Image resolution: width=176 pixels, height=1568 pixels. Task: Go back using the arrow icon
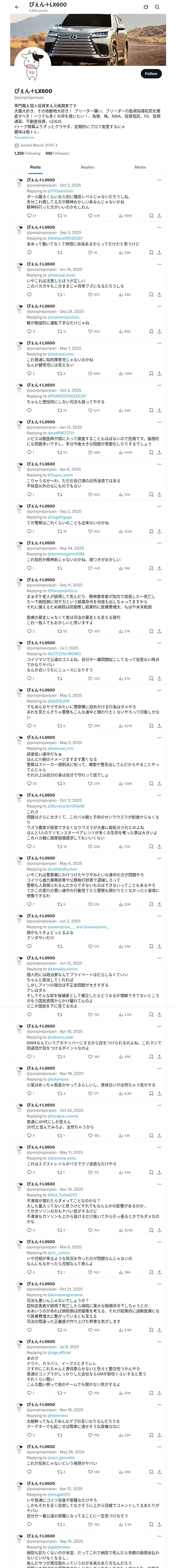pos(17,7)
